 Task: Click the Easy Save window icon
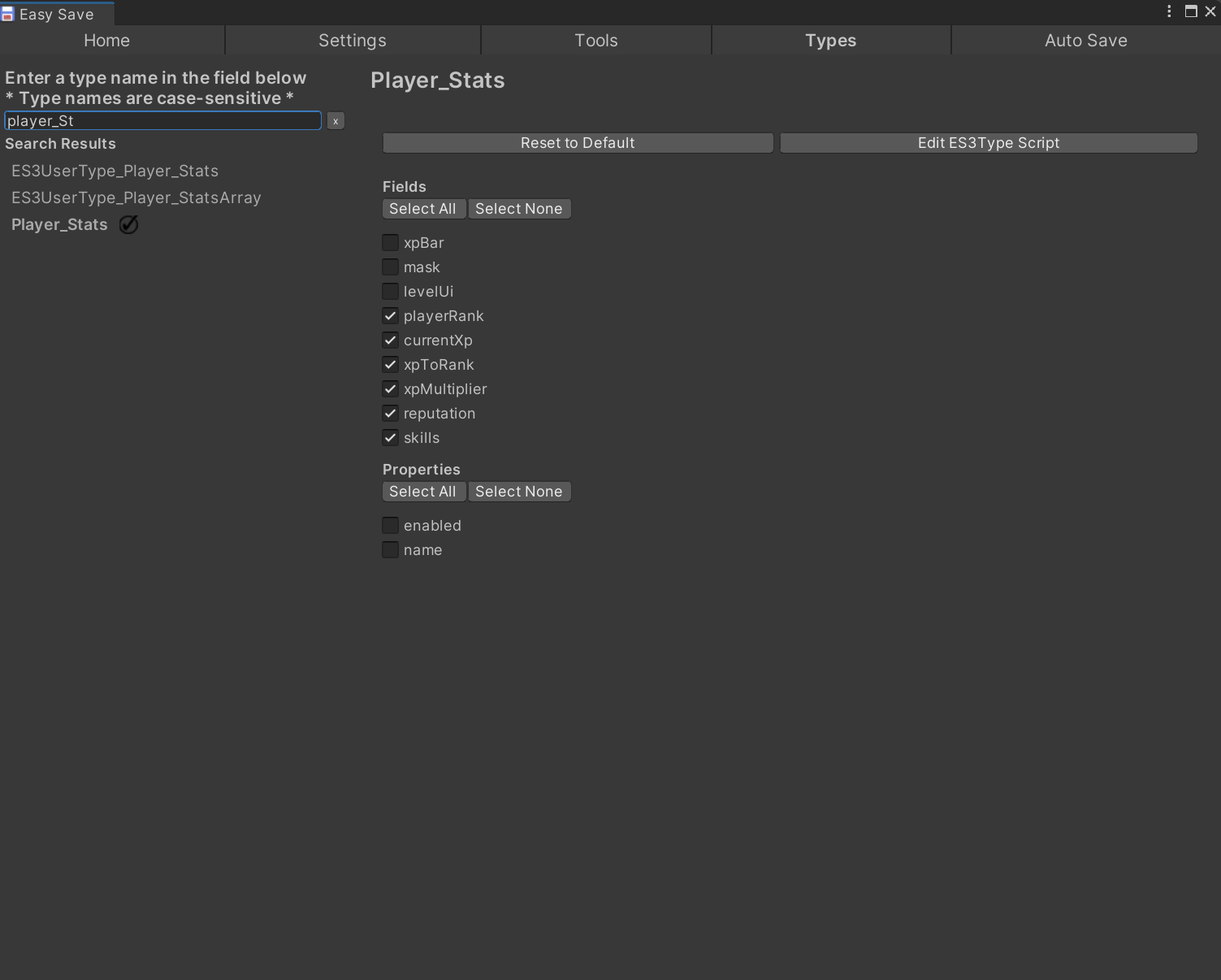click(x=7, y=14)
